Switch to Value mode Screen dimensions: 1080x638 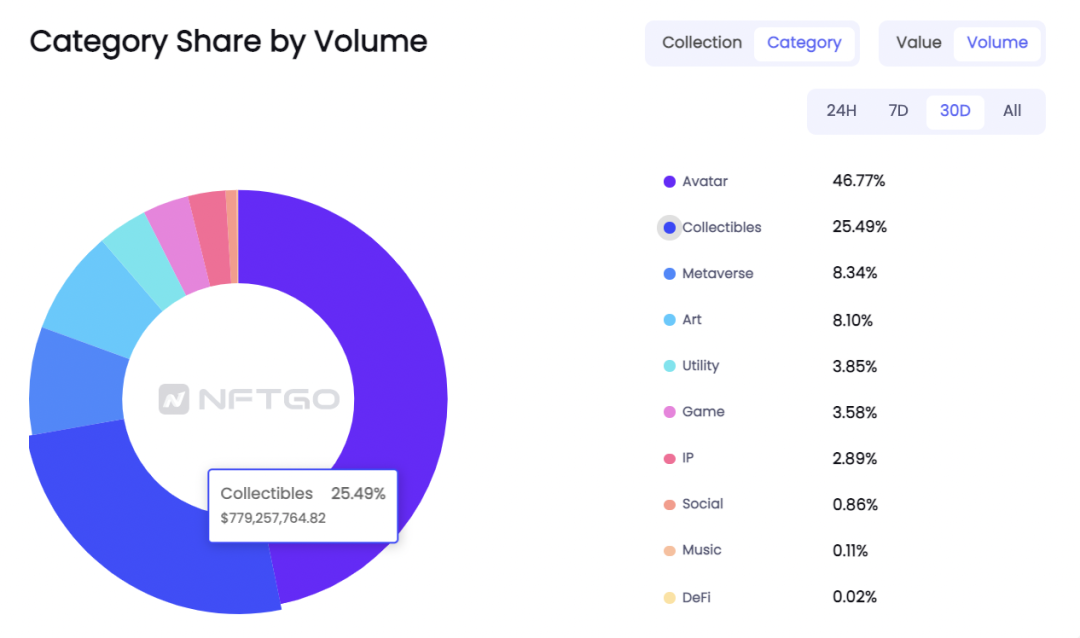click(918, 43)
